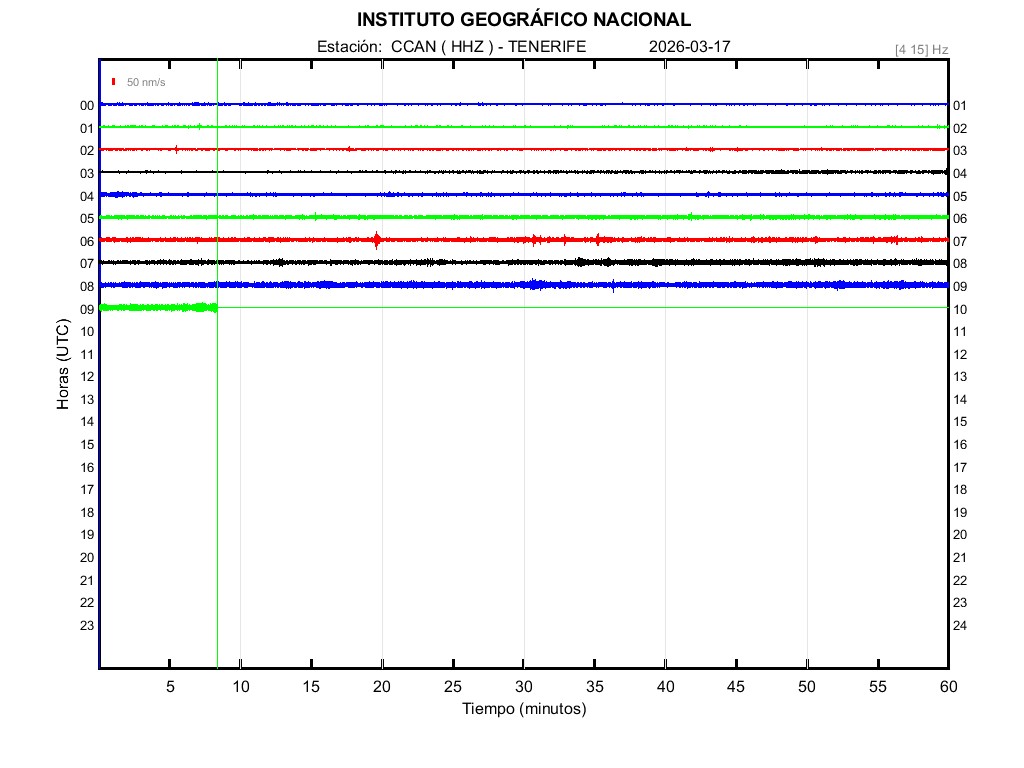1024x768 pixels.
Task: Click the [4 15] Hz filter label
Action: (921, 49)
